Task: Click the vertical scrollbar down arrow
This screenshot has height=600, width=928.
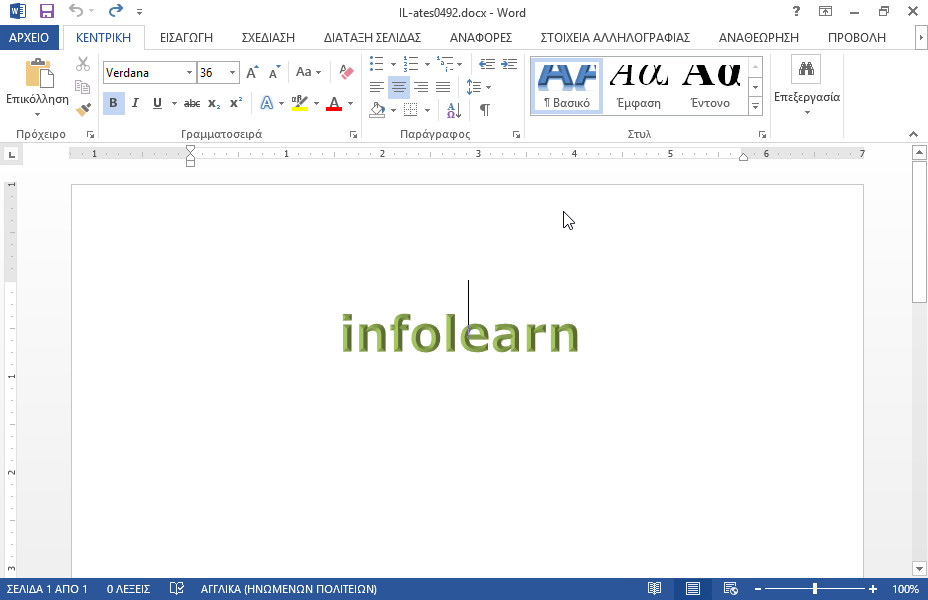Action: [x=919, y=569]
